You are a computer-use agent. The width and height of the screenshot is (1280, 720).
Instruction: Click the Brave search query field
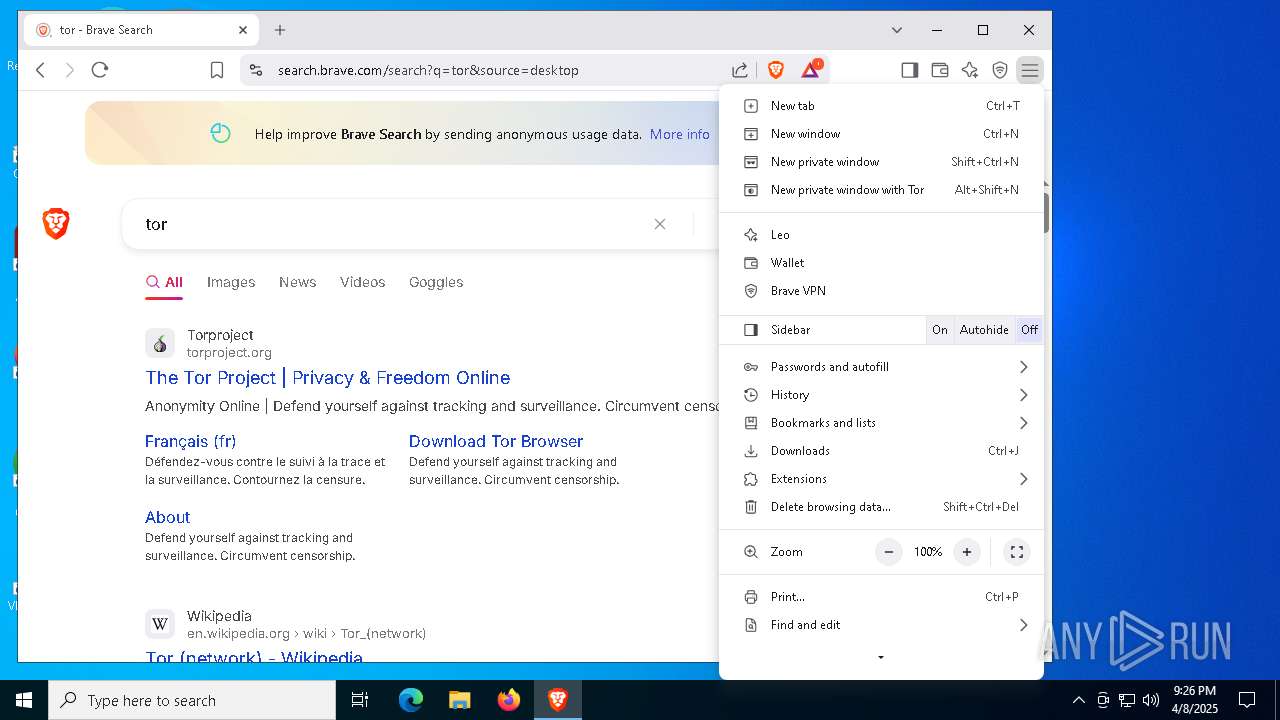390,224
